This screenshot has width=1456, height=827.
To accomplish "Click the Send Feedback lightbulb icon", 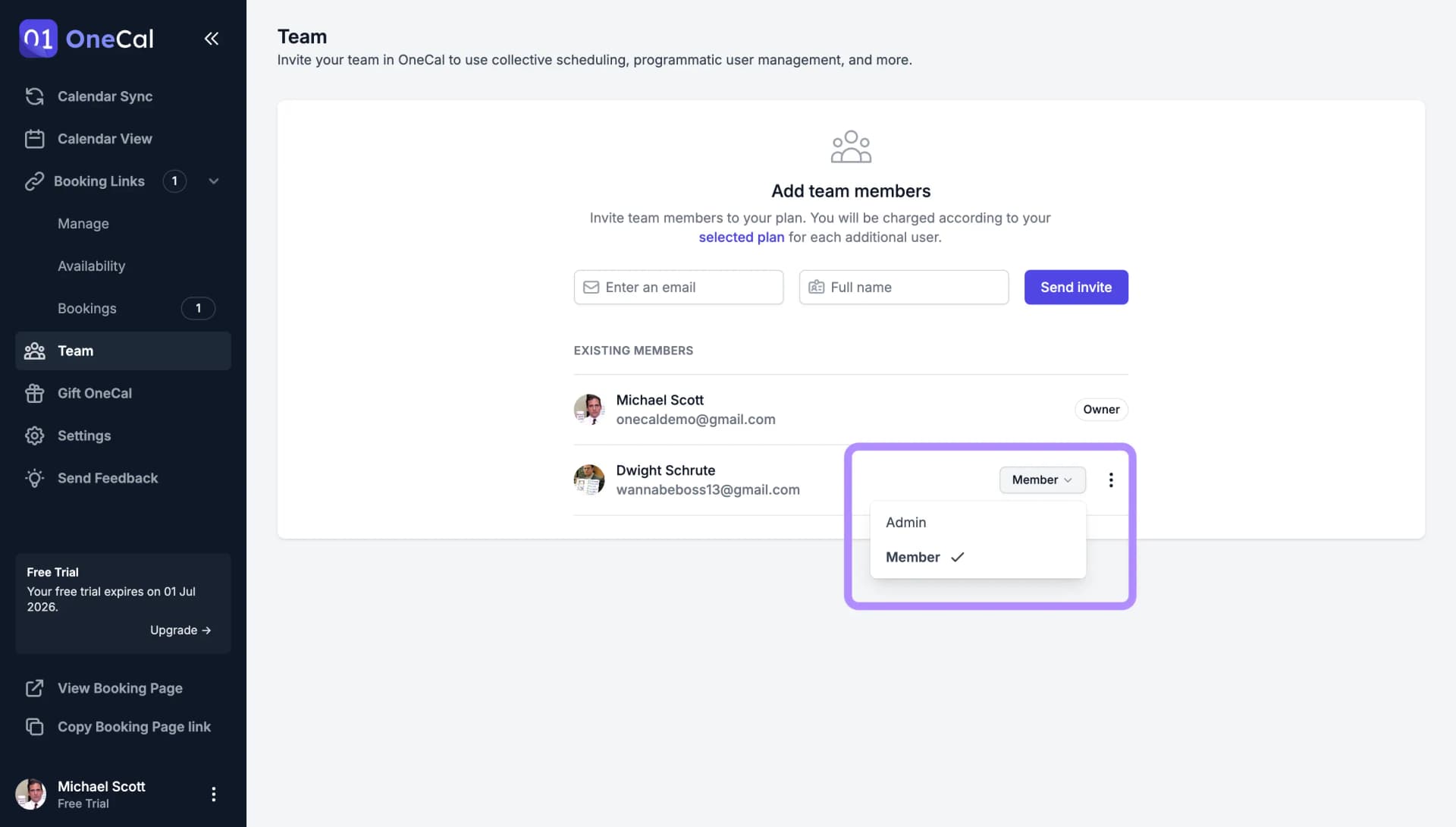I will (35, 478).
